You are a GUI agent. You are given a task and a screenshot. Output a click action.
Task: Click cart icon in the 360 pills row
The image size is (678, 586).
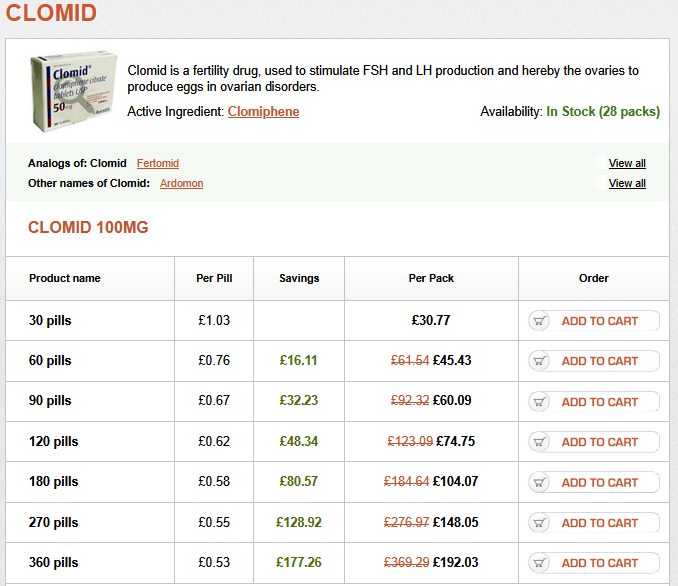click(539, 563)
